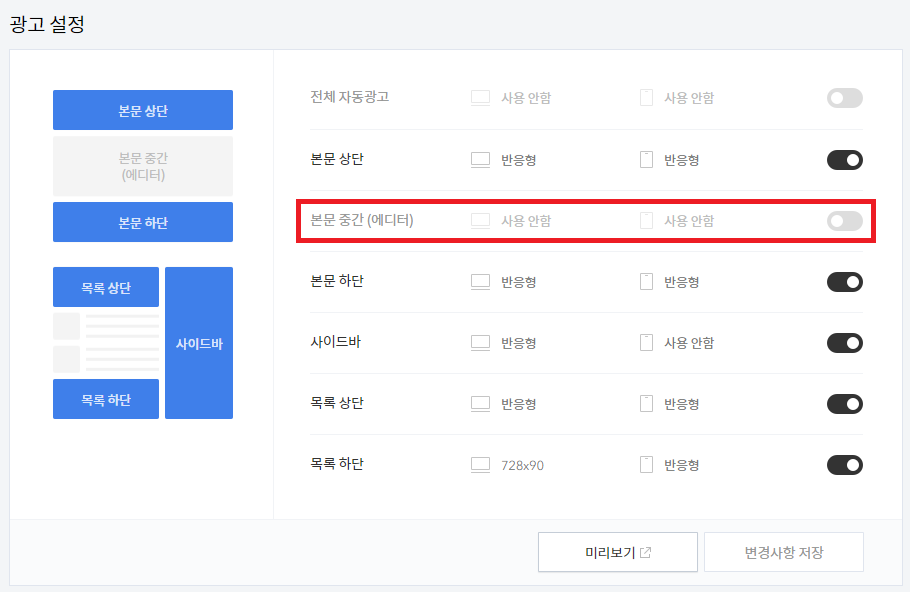910x592 pixels.
Task: Click desktop monitor icon in 목록 하단 row
Action: [x=480, y=464]
